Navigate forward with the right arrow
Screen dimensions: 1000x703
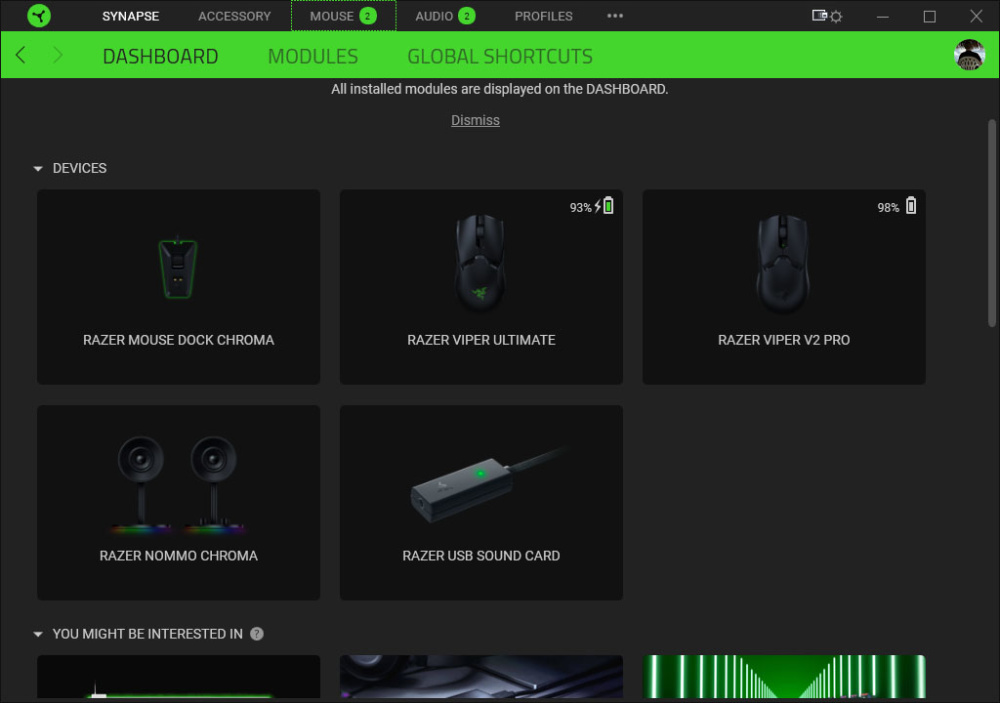[57, 55]
